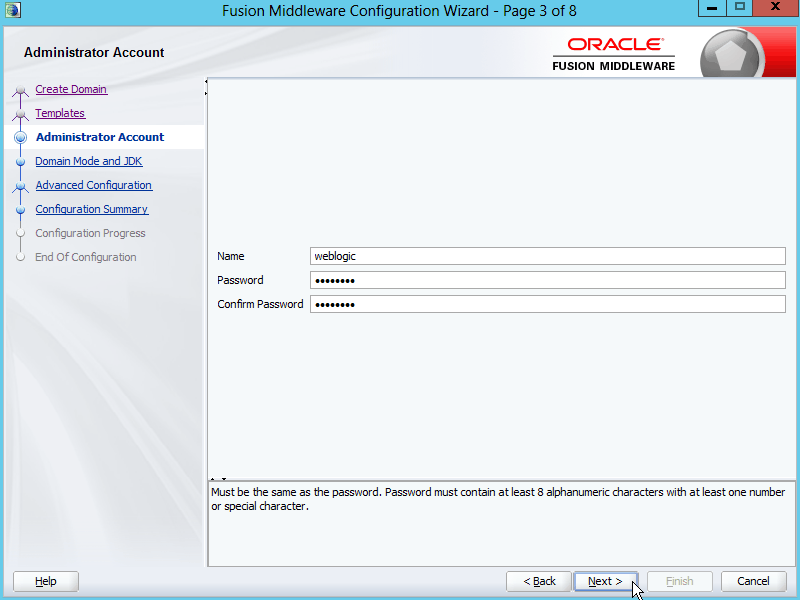This screenshot has width=800, height=600.
Task: Click the Templates step node icon
Action: pyautogui.click(x=20, y=114)
